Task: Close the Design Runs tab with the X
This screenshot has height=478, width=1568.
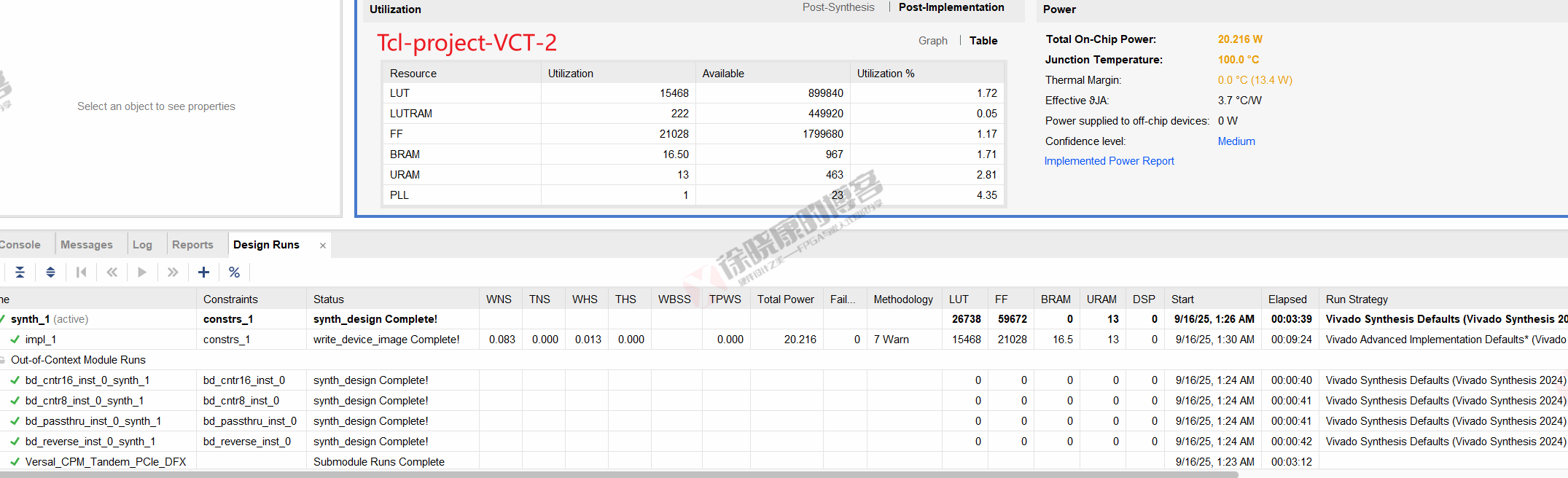Action: [323, 246]
